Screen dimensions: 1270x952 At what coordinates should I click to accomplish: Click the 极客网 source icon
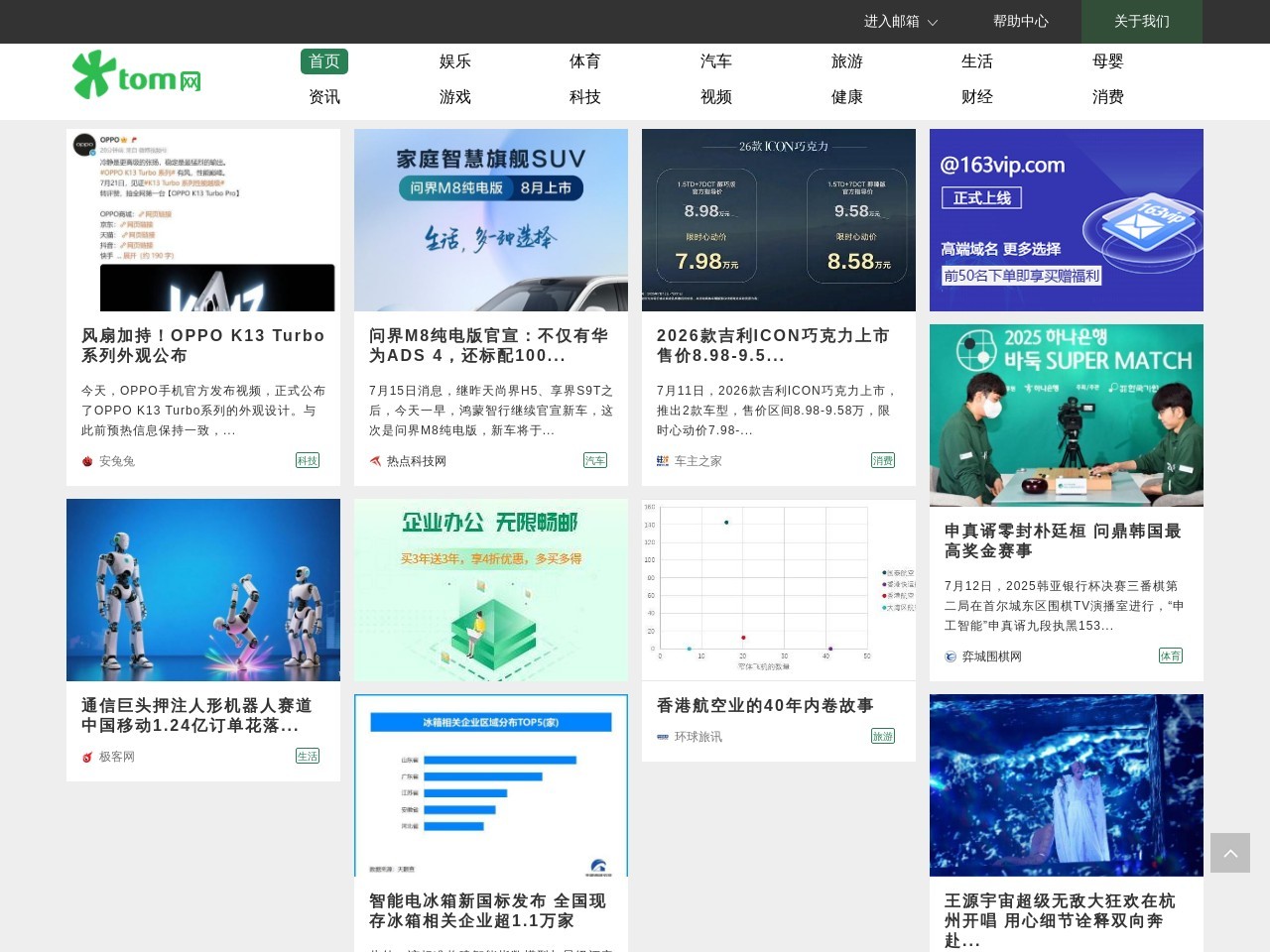(87, 757)
